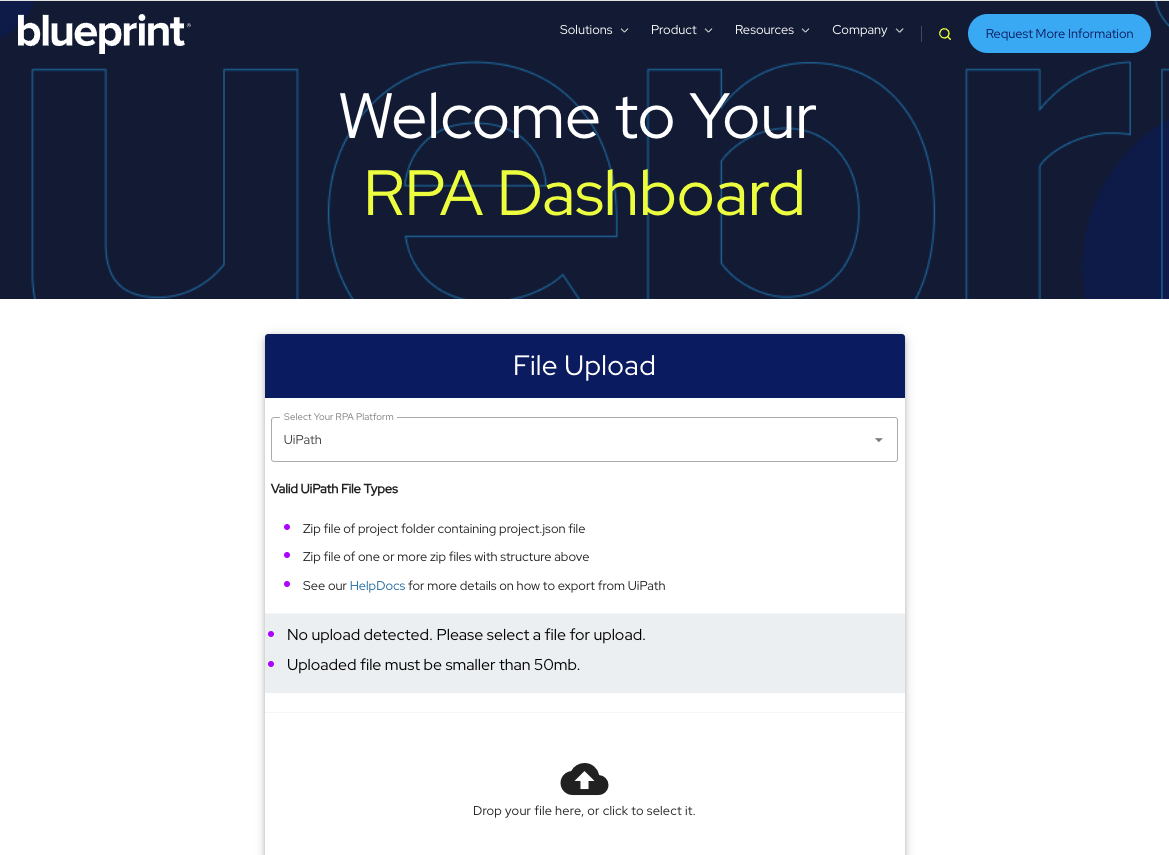This screenshot has height=855, width=1169.
Task: Open the Solutions menu
Action: click(586, 30)
